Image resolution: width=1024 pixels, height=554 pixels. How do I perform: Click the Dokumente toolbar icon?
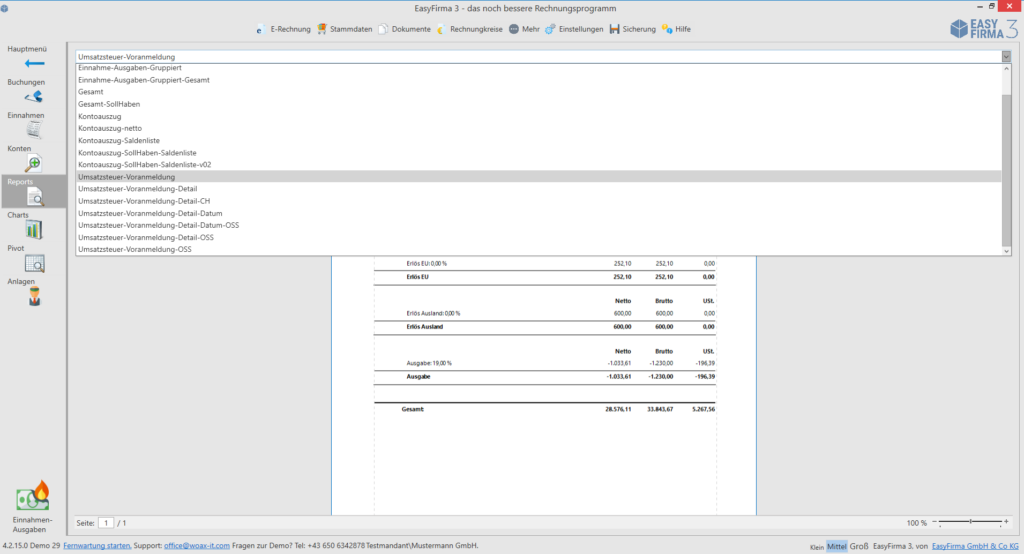coord(383,29)
